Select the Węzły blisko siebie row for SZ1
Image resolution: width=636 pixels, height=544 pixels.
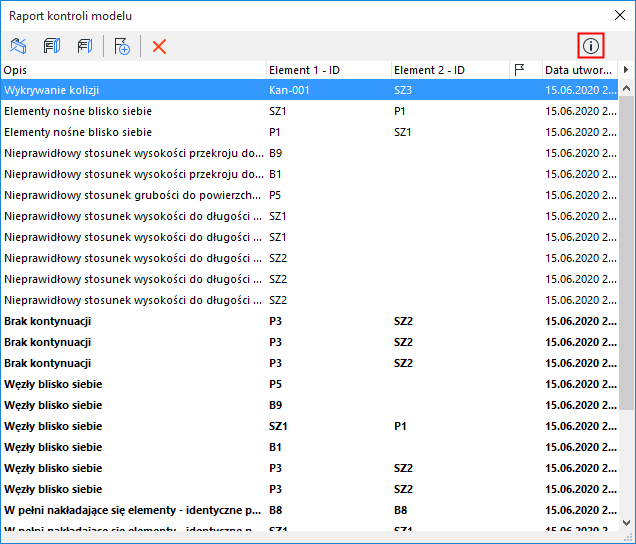click(310, 426)
